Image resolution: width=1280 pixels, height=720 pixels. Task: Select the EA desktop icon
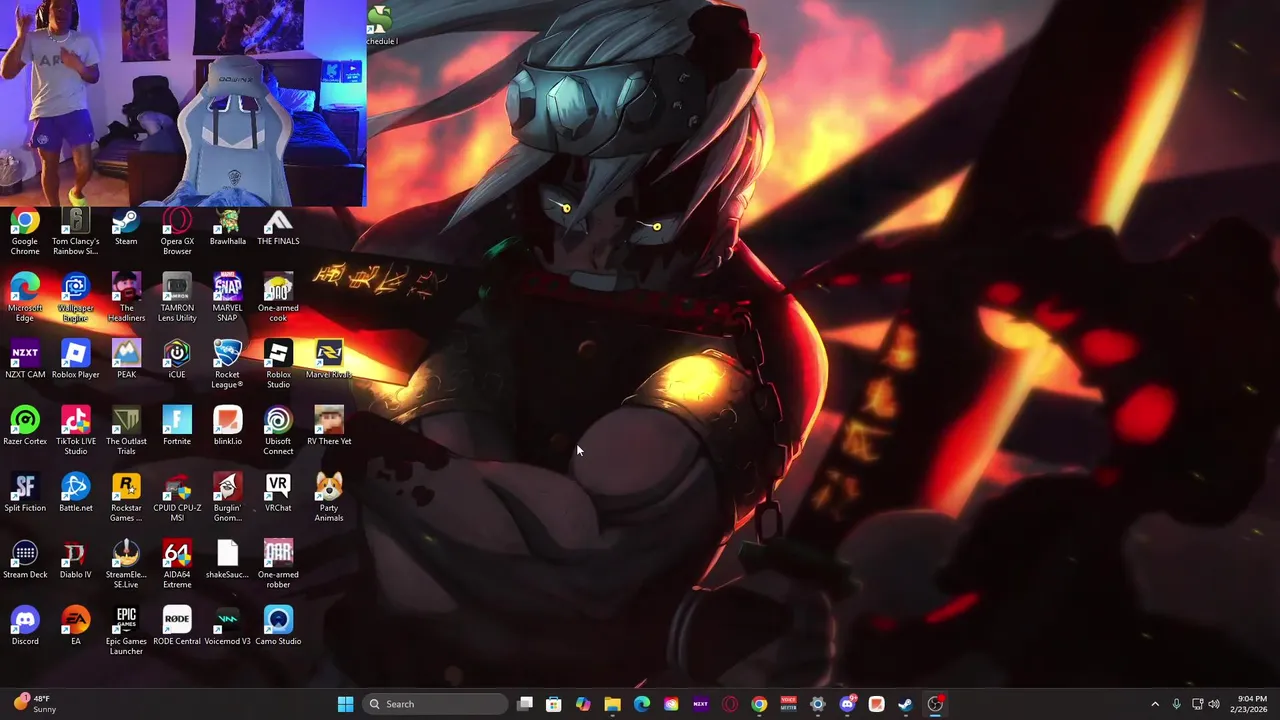[x=76, y=626]
